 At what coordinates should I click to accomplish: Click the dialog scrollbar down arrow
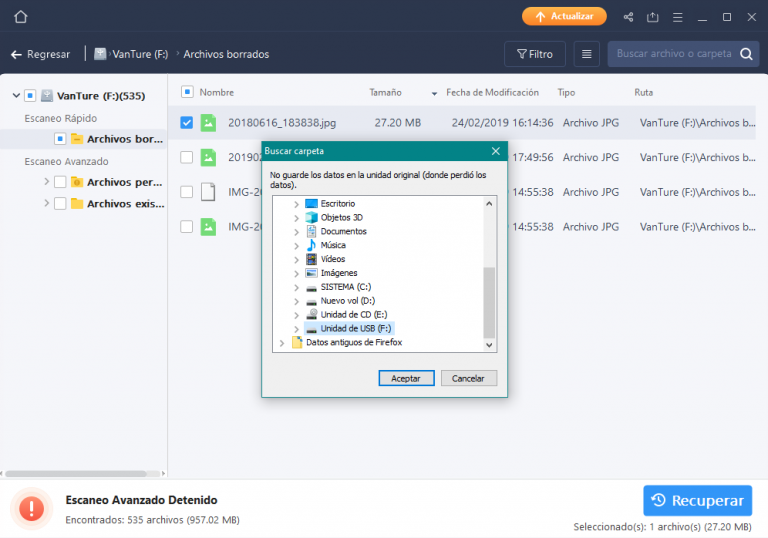489,345
